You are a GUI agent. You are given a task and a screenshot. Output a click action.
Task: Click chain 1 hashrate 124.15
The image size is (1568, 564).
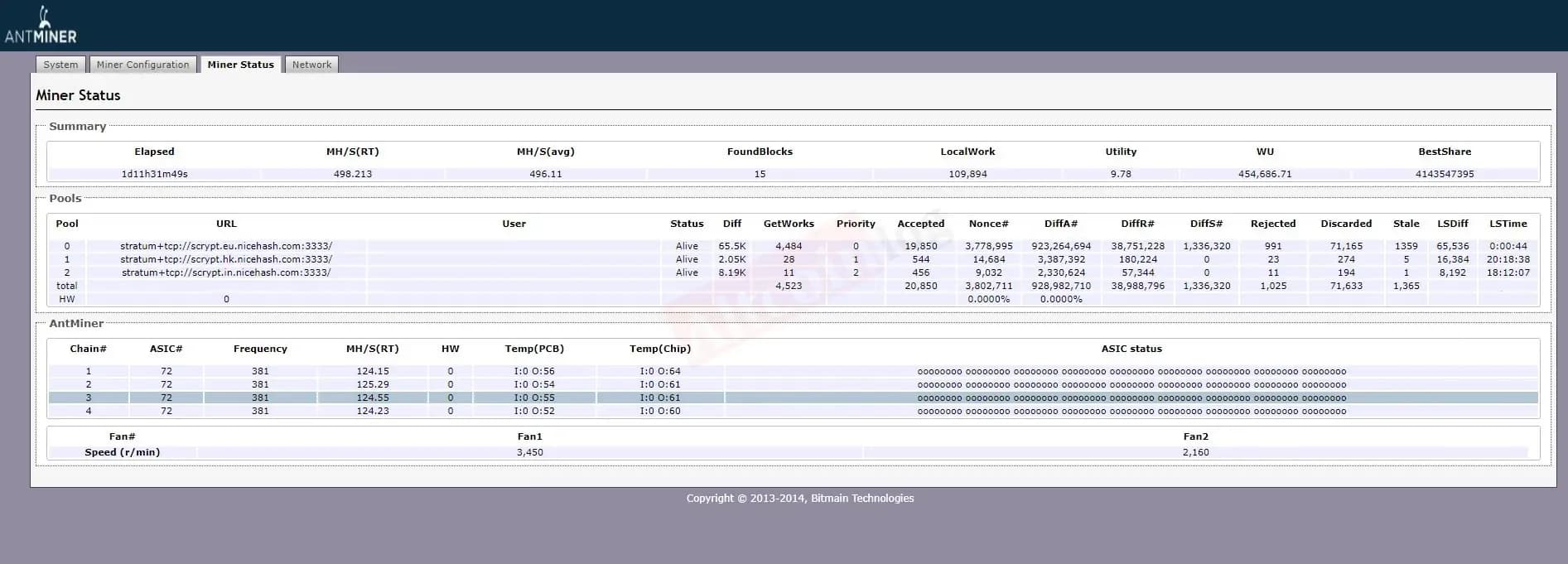373,371
